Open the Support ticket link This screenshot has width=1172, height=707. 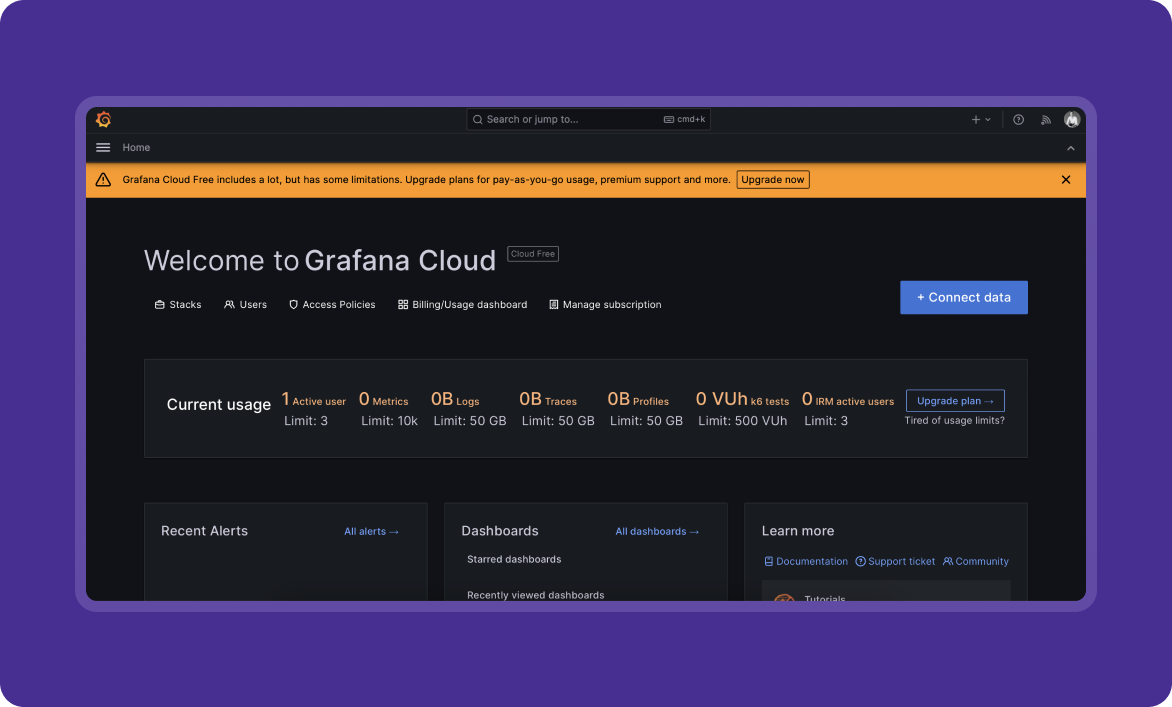pos(895,562)
